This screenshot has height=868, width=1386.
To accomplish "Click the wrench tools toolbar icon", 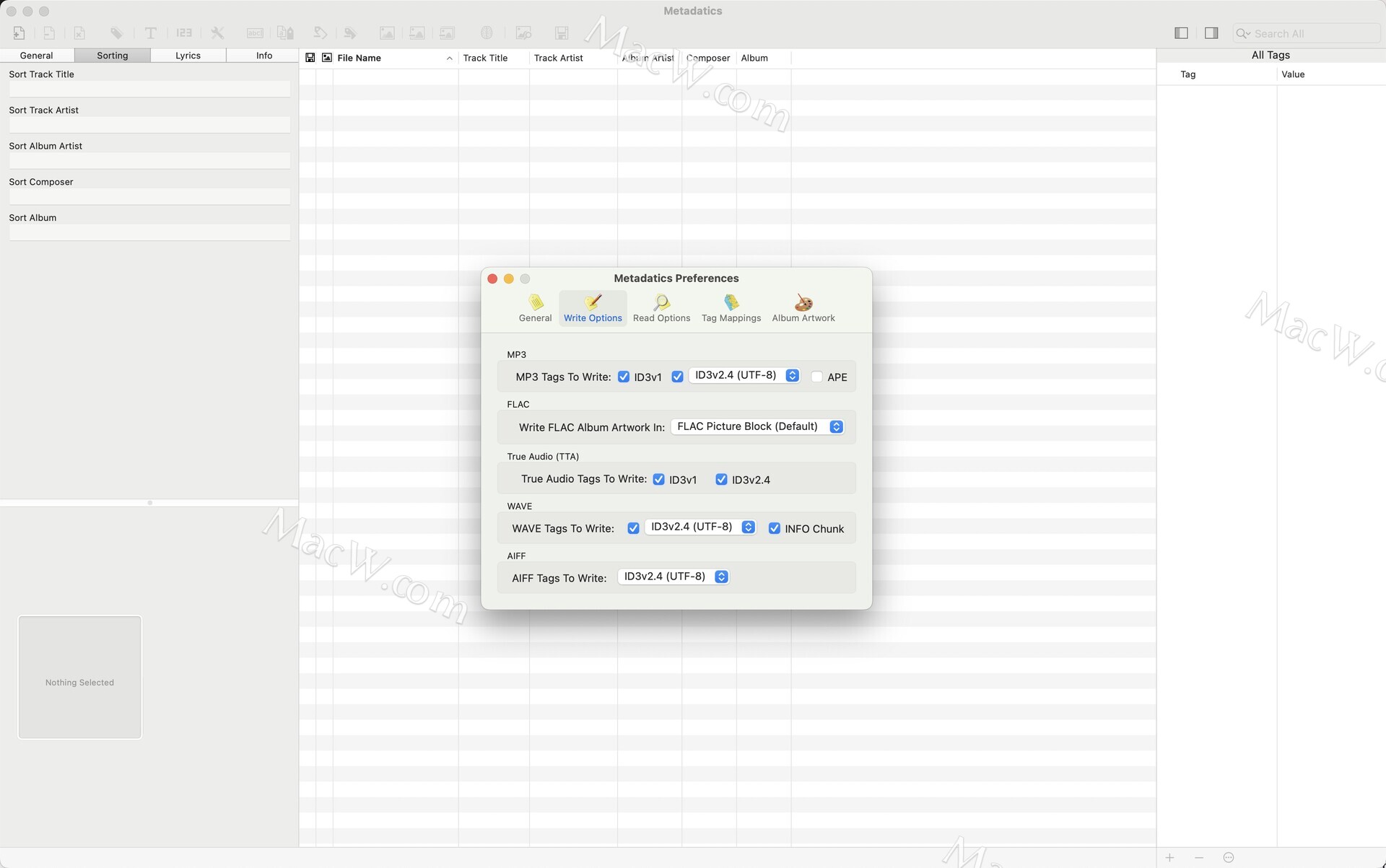I will tap(217, 33).
